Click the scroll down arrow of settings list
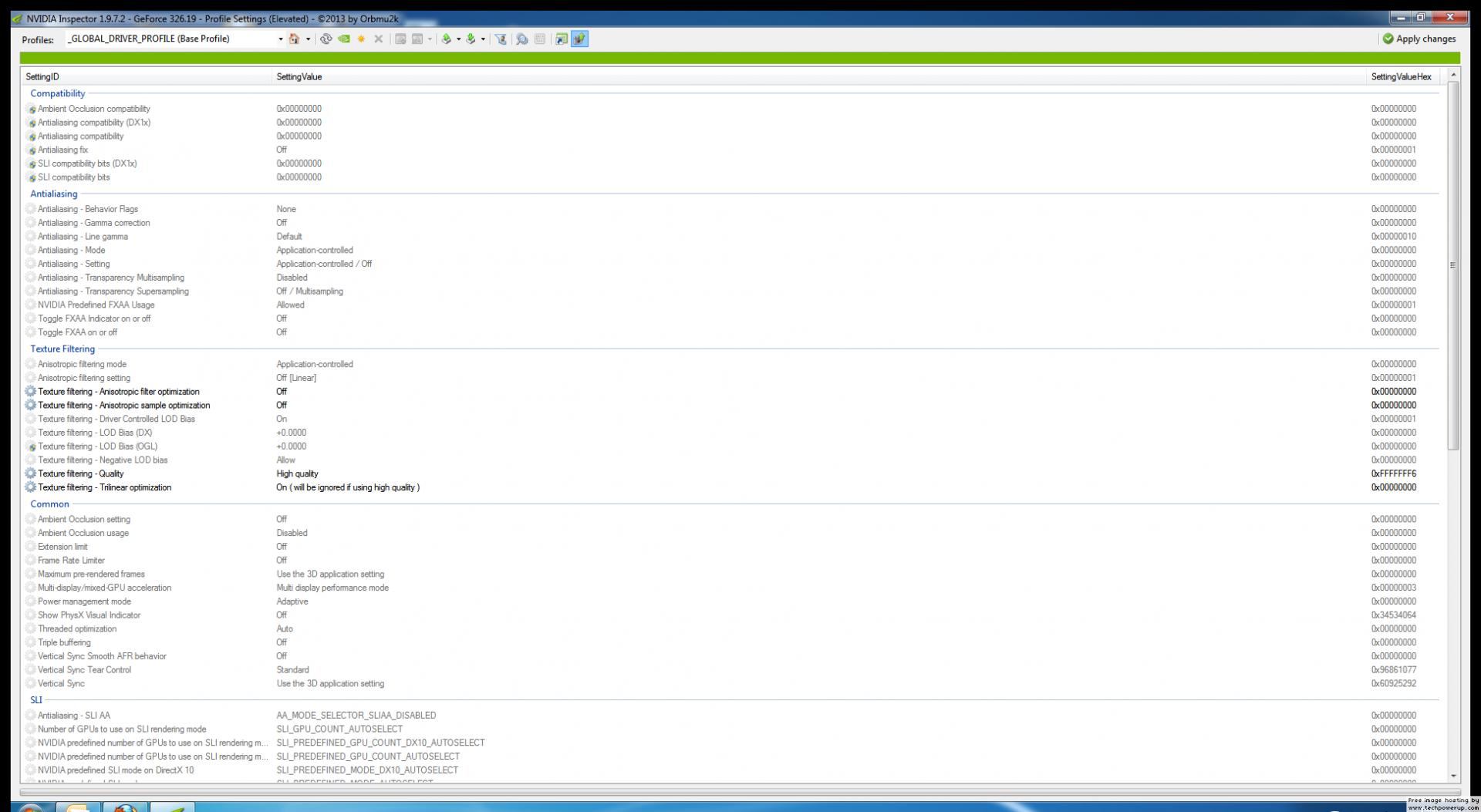The width and height of the screenshot is (1481, 812). pos(1453,776)
